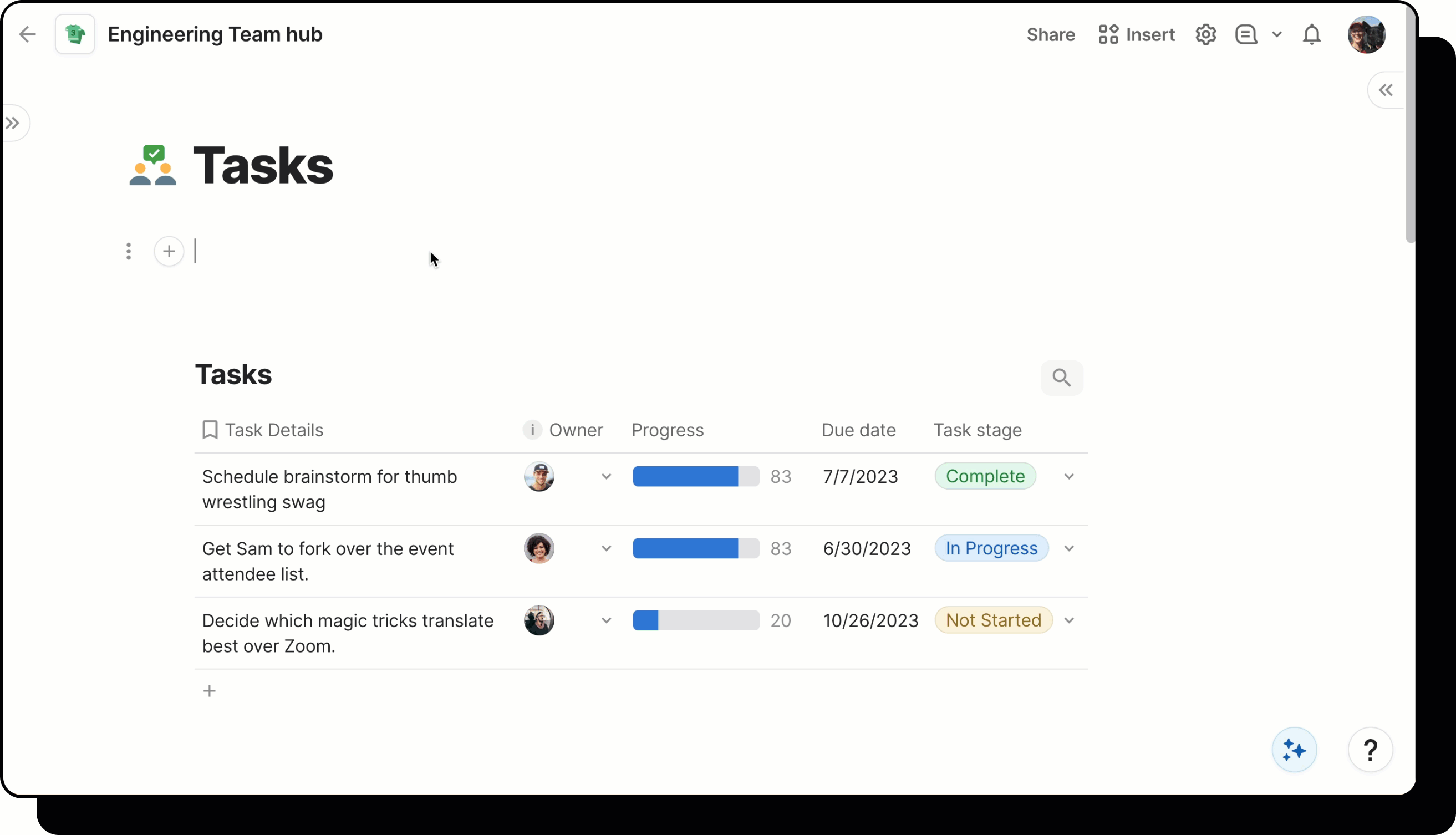The width and height of the screenshot is (1456, 835).
Task: Open In Progress task stage dropdown
Action: [x=1069, y=549]
